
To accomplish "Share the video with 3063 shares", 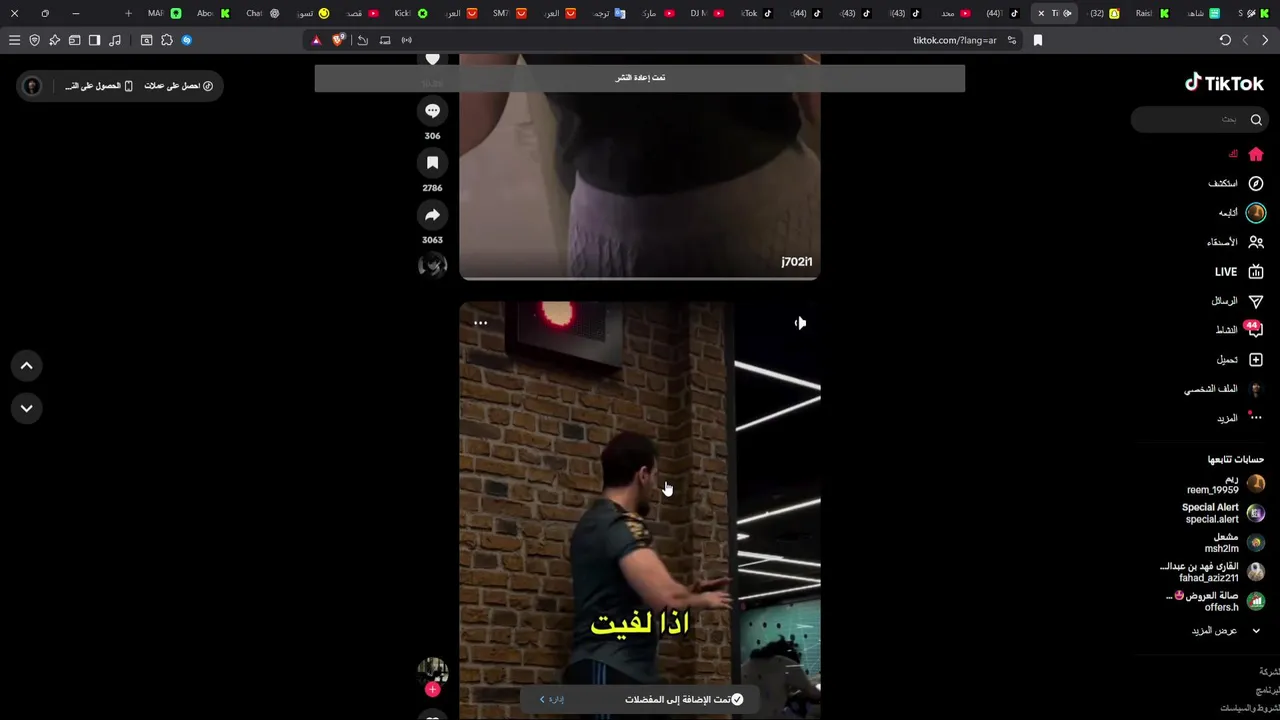I will coord(432,215).
